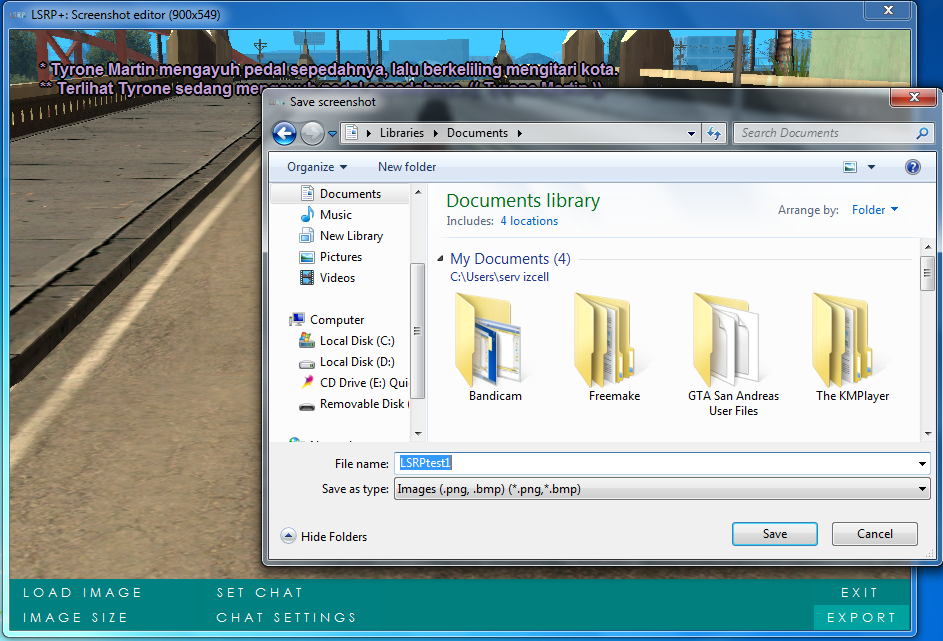The height and width of the screenshot is (641, 943).
Task: Select New Library in navigation pane
Action: coord(351,236)
